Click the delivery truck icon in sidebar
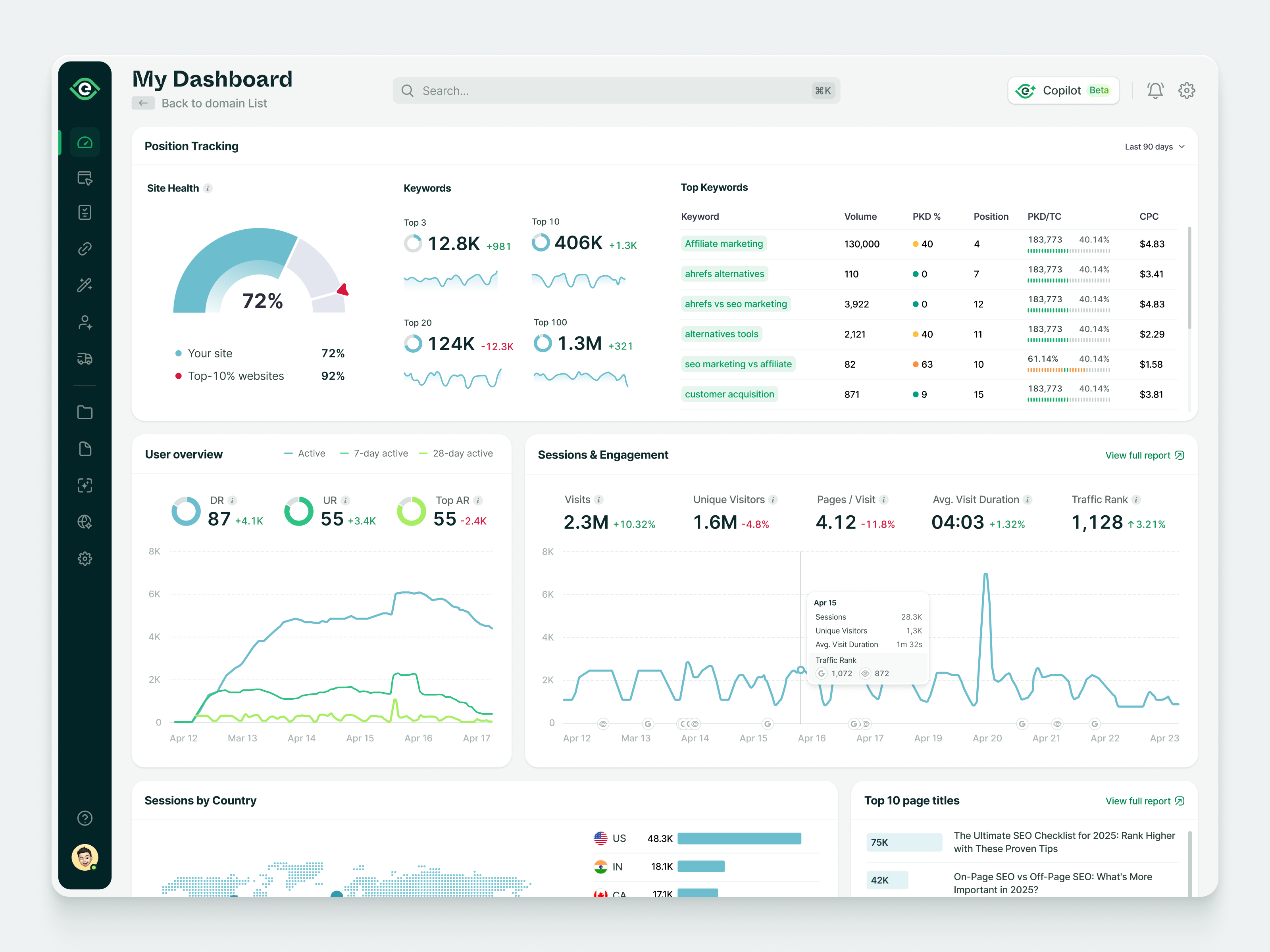The height and width of the screenshot is (952, 1270). tap(85, 359)
